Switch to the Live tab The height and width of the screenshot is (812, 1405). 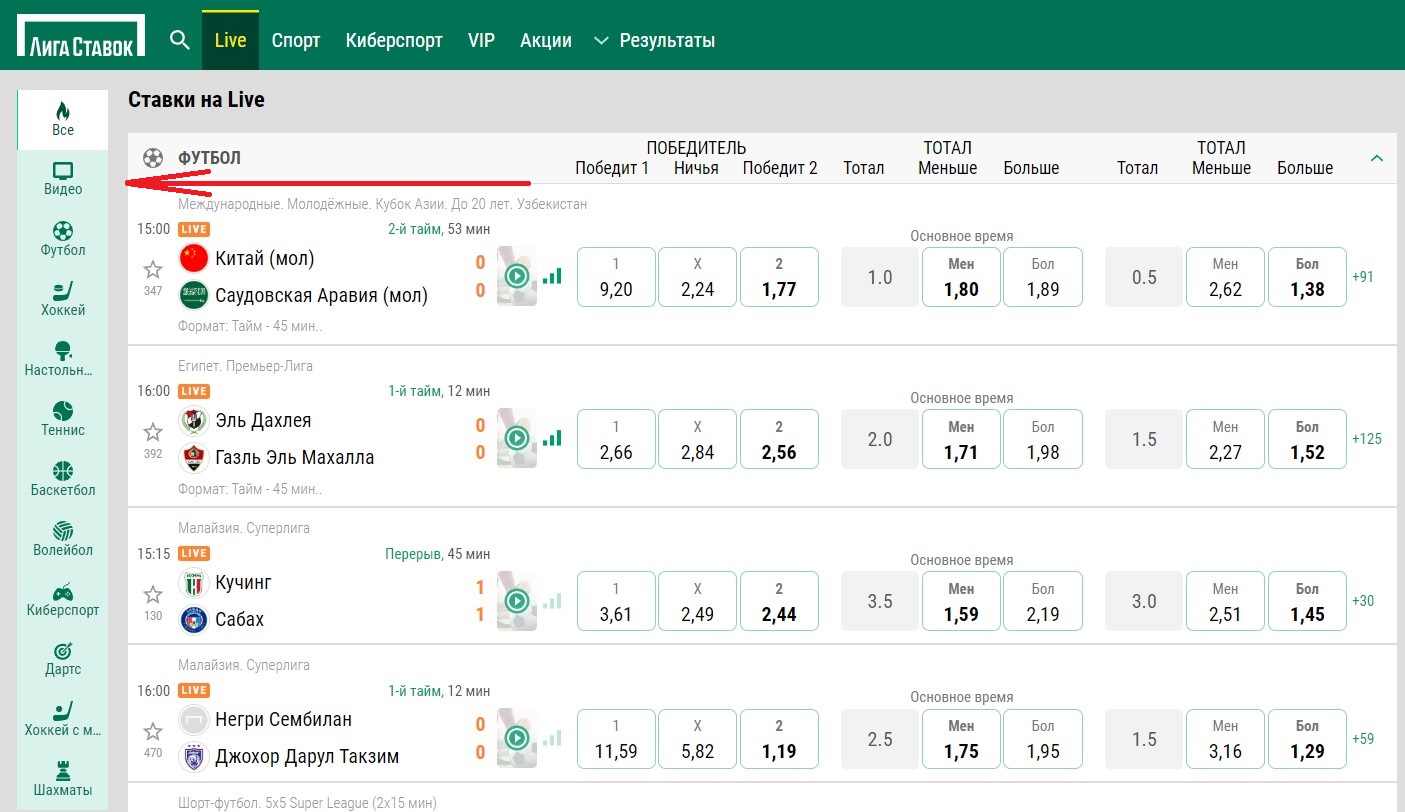tap(230, 40)
